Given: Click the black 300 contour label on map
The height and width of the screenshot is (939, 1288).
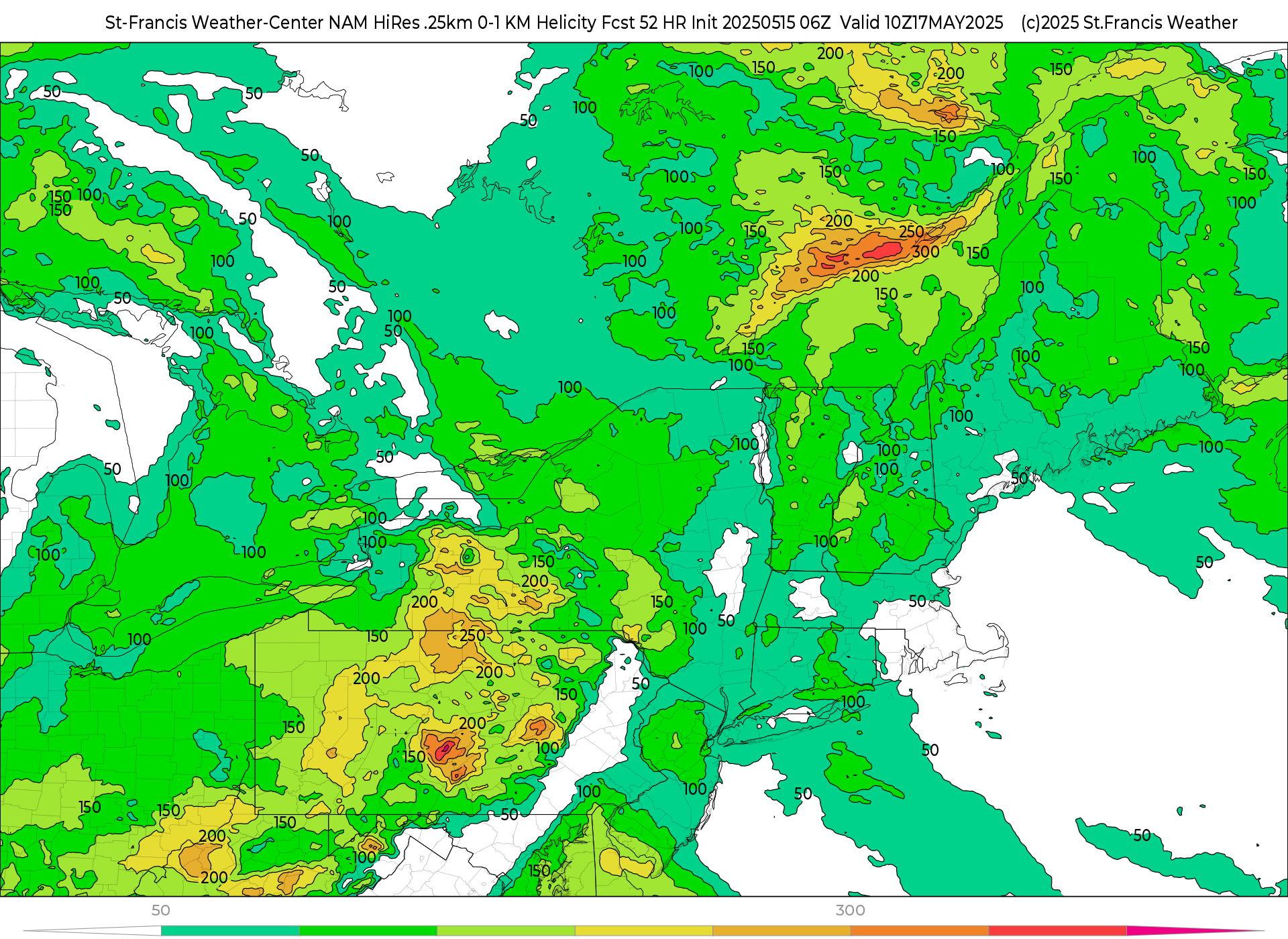Looking at the screenshot, I should click(x=926, y=252).
